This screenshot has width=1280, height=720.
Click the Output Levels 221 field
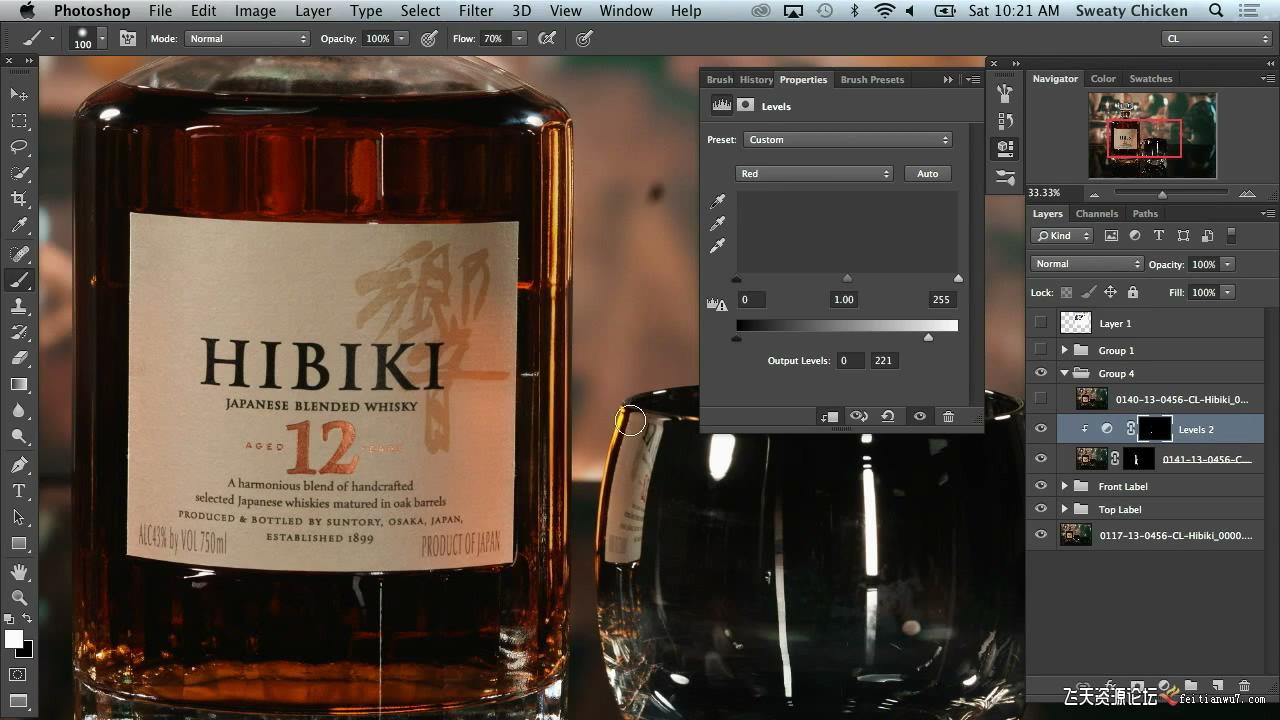[x=883, y=360]
